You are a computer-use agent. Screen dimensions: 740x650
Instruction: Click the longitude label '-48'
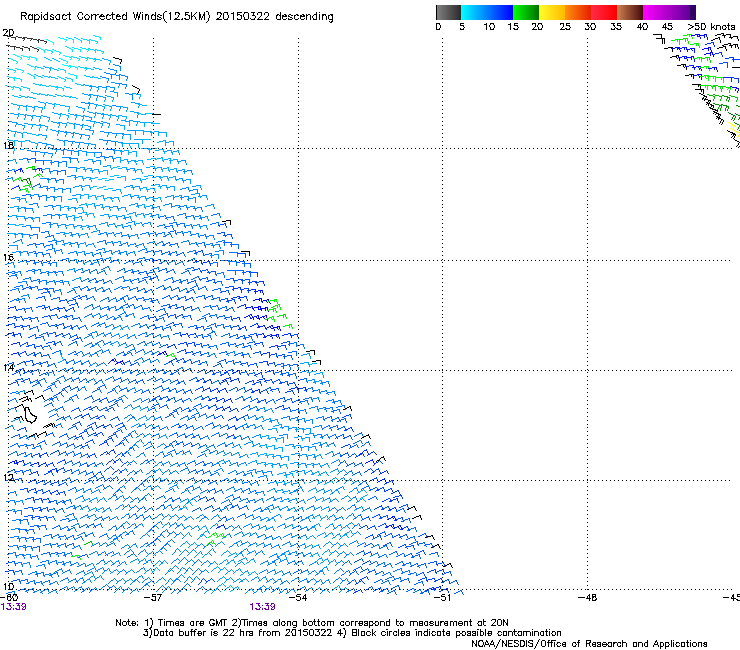587,598
